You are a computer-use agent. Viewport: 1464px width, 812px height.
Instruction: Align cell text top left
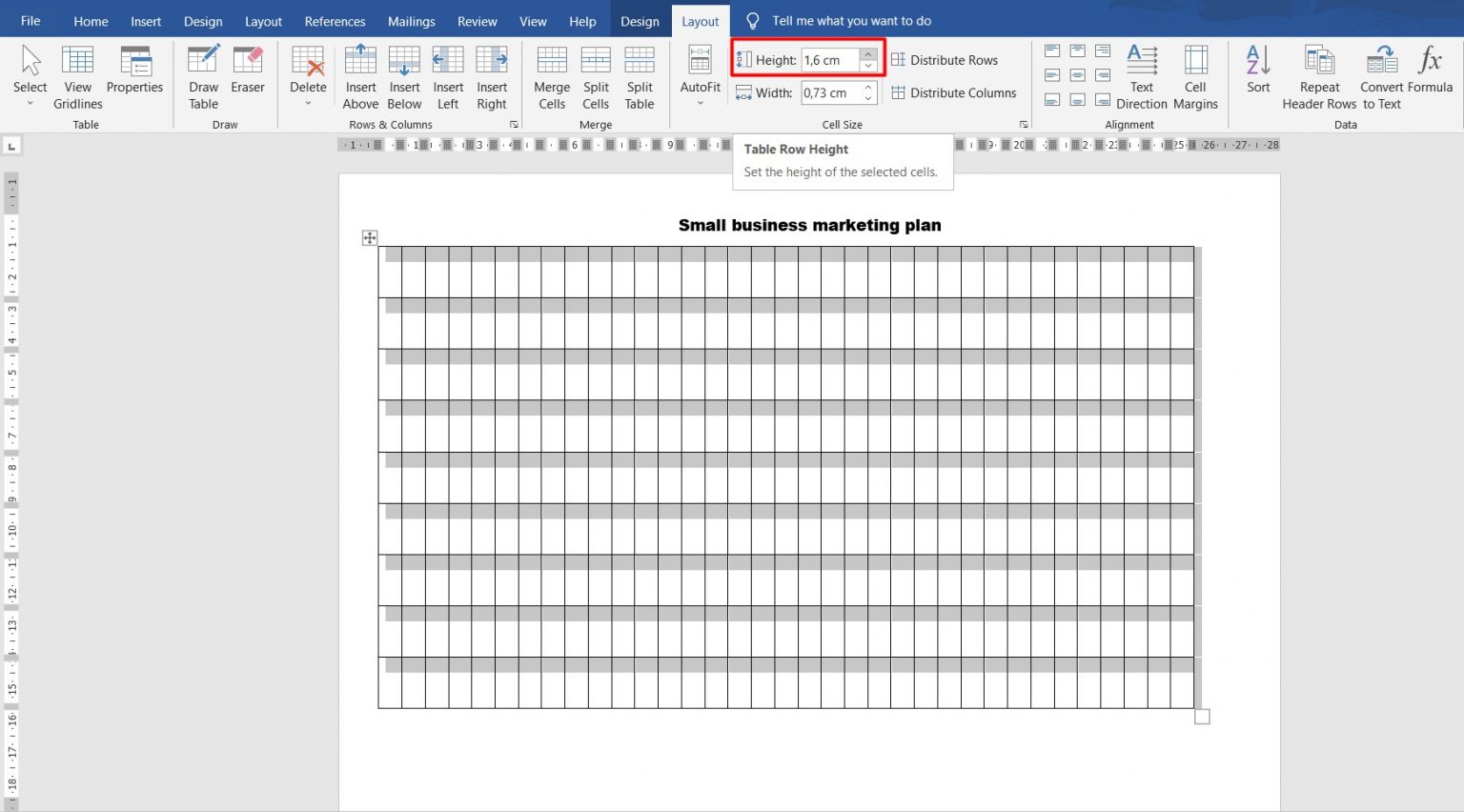click(x=1052, y=51)
